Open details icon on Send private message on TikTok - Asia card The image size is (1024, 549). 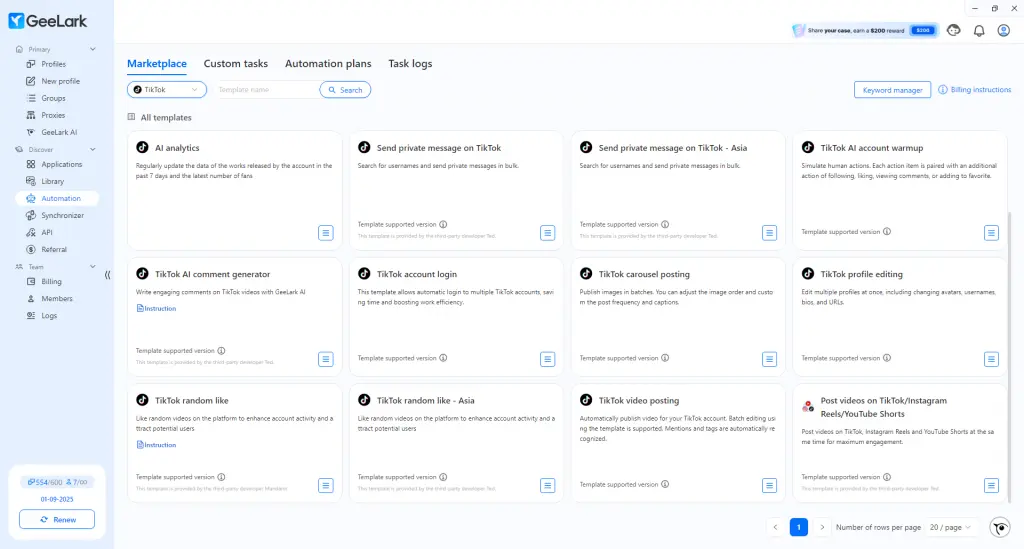(x=769, y=232)
